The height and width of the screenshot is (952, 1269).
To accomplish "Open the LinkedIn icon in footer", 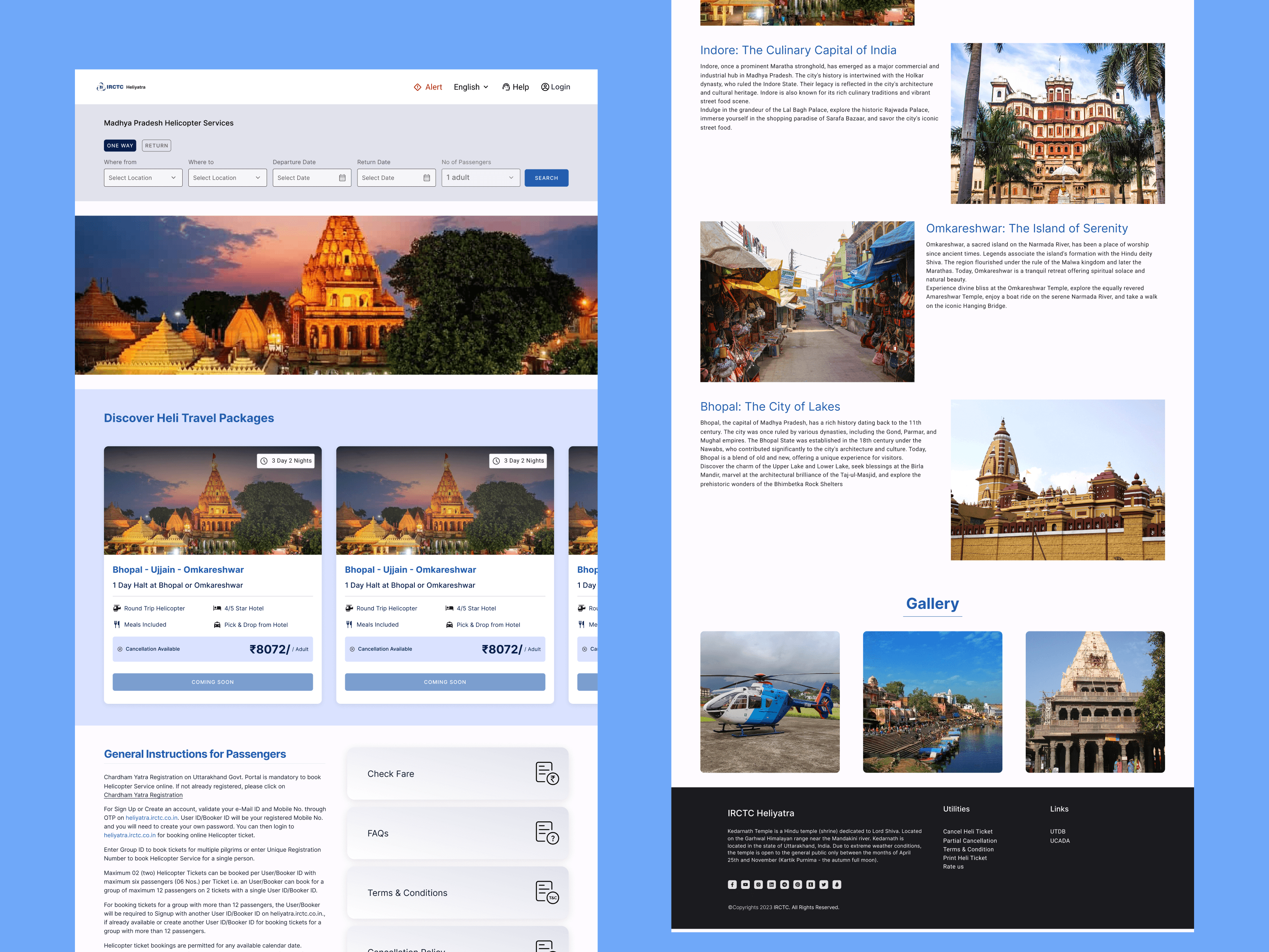I will [771, 884].
